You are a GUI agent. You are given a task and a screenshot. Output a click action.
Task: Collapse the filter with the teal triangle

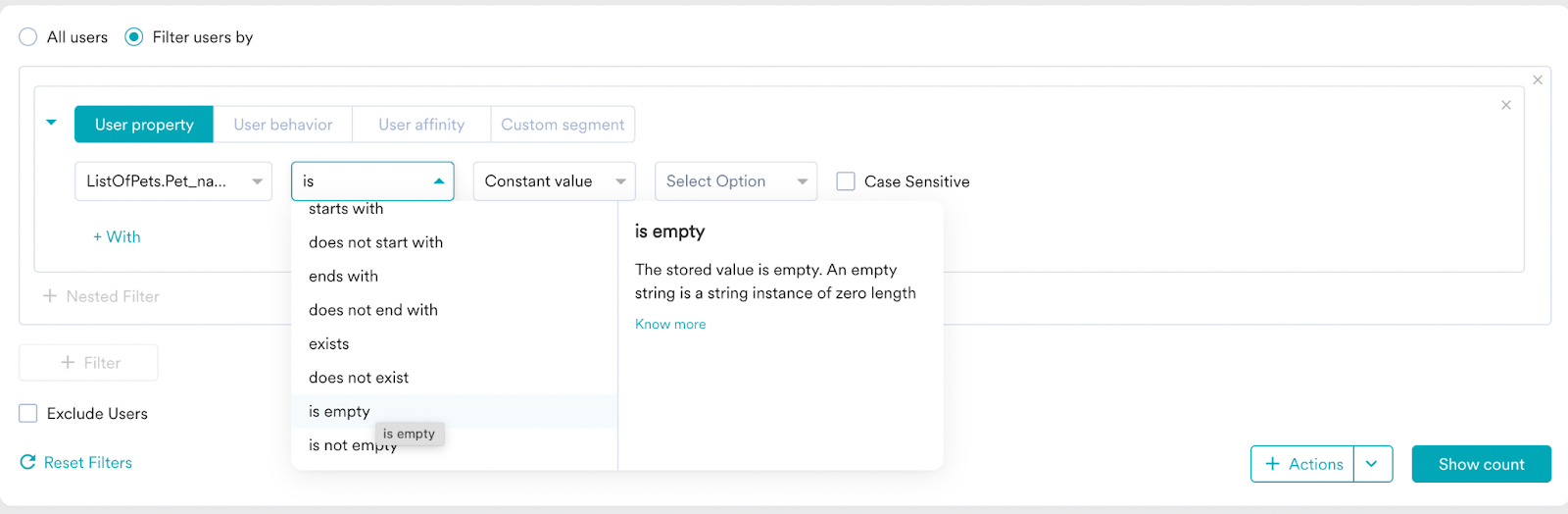(x=52, y=123)
